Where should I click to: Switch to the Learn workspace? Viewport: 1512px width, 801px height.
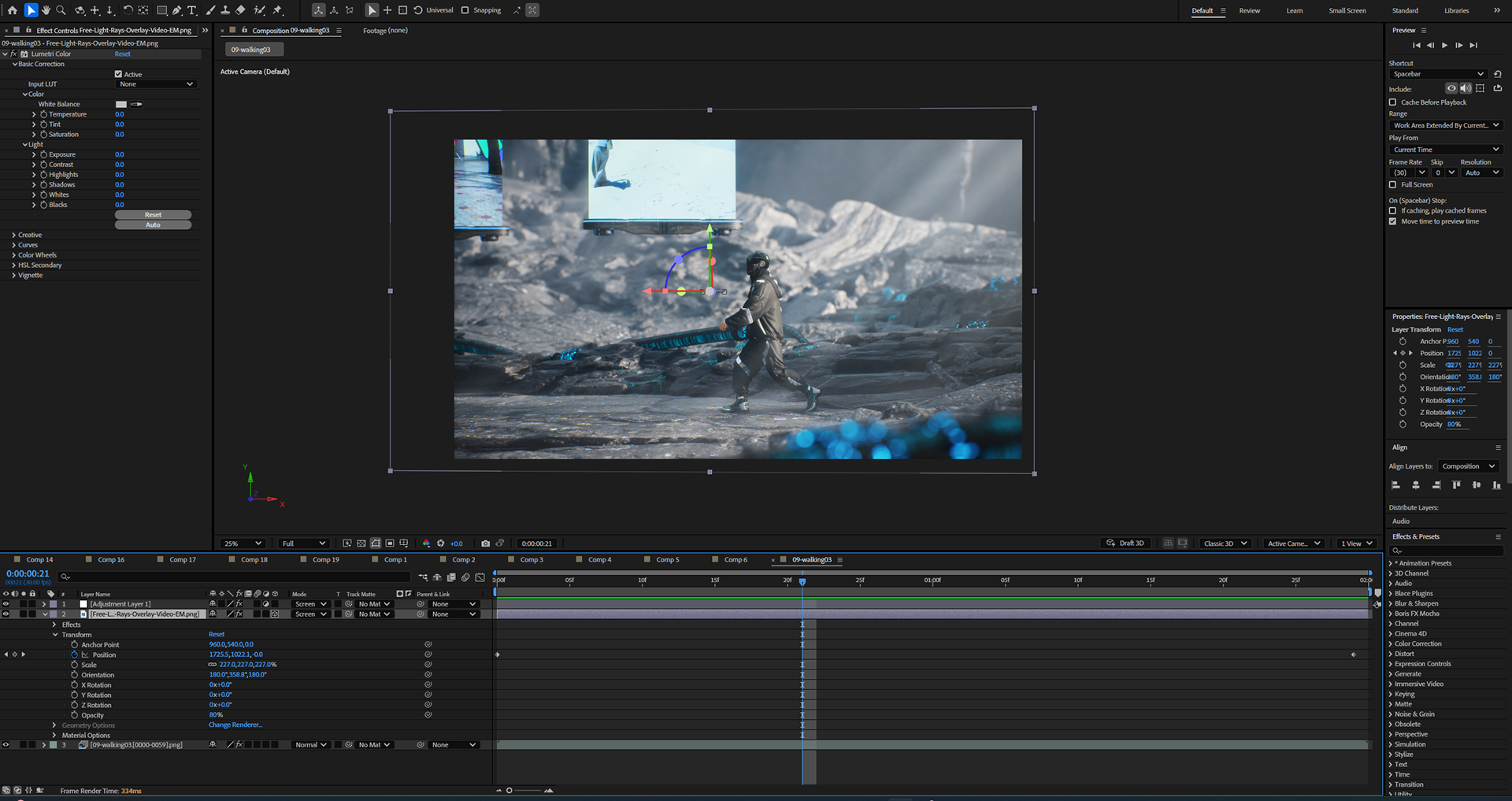coord(1295,10)
